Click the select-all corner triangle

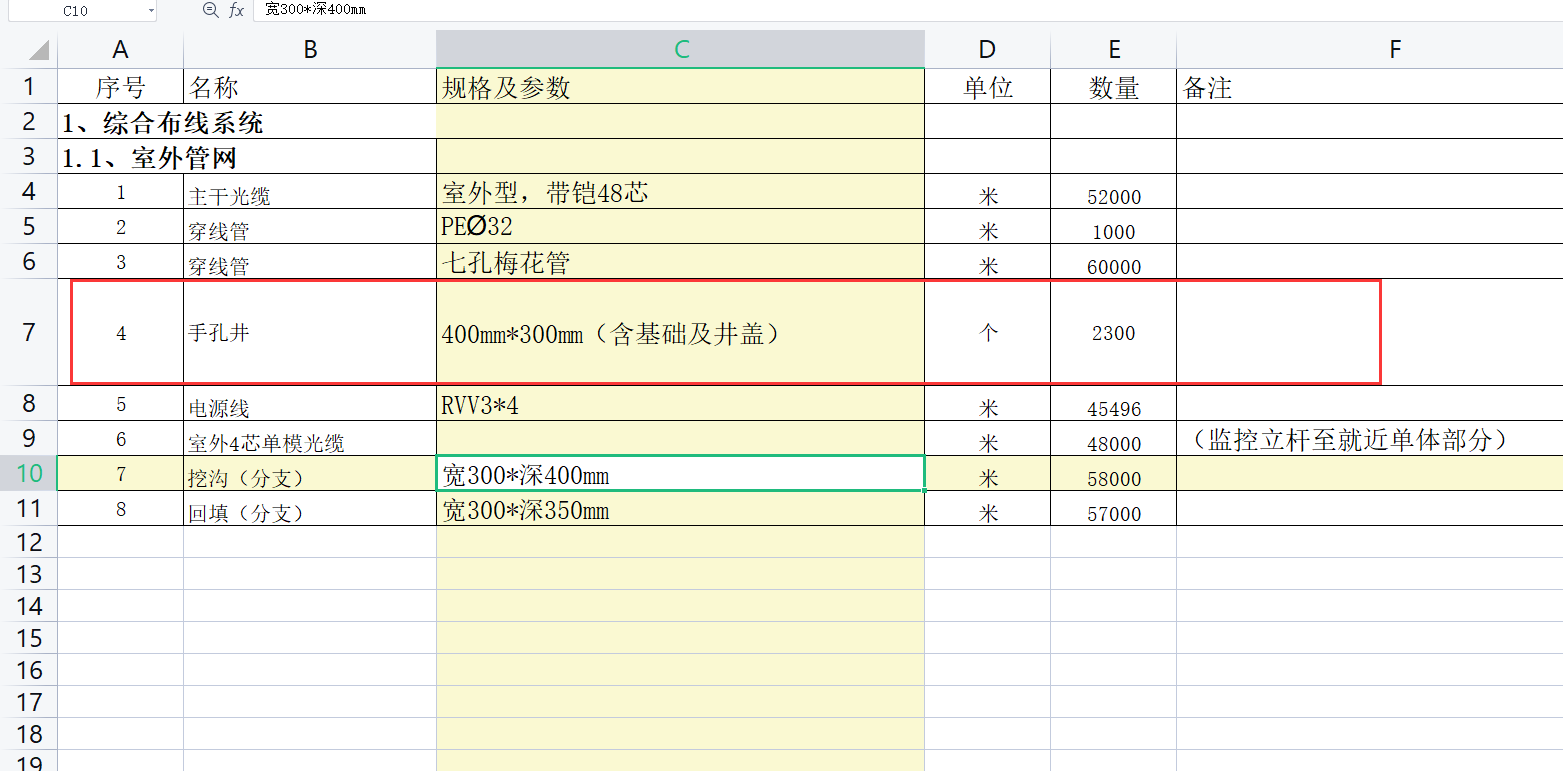coord(38,49)
